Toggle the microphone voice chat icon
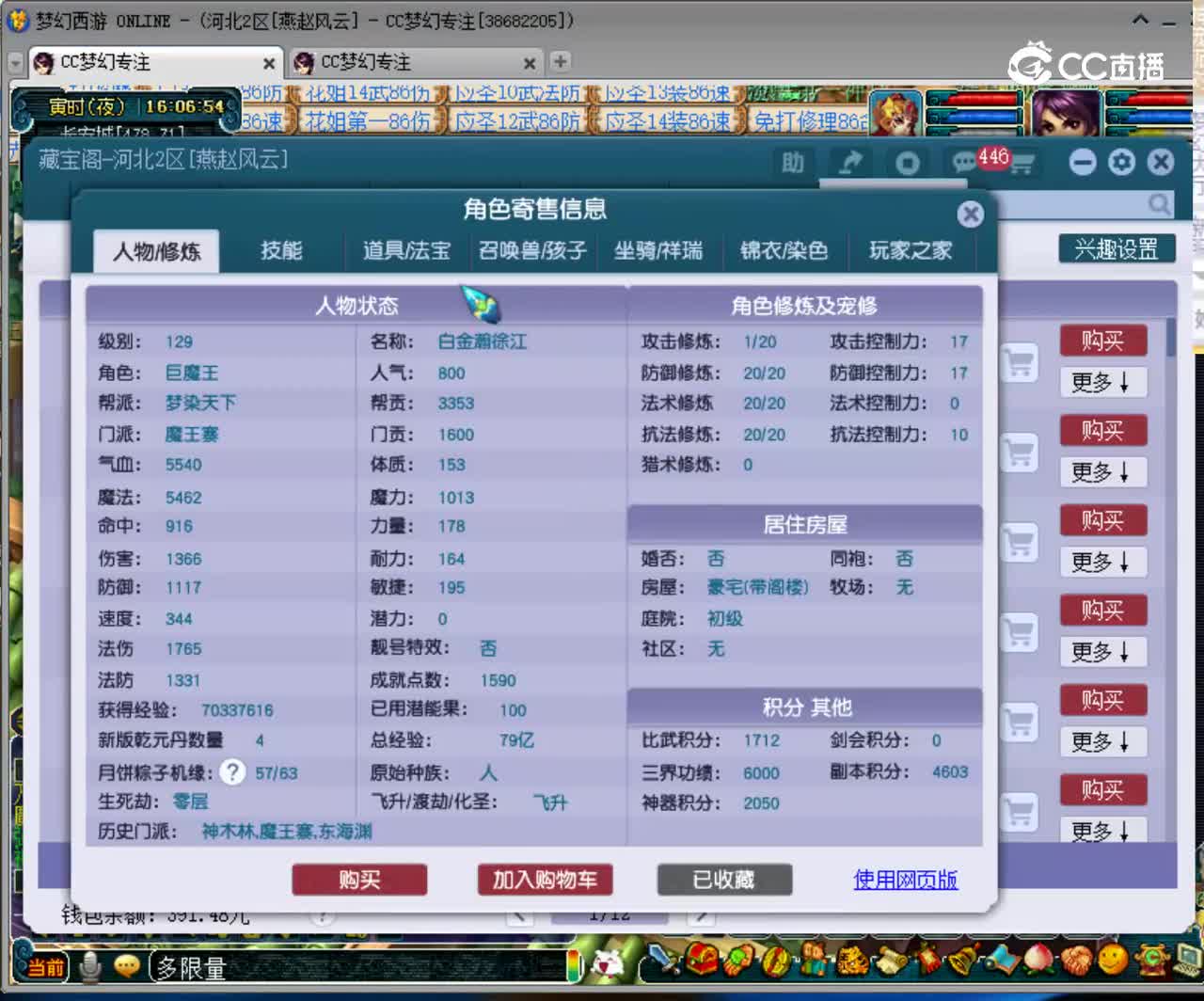Screen dimensions: 1204x1001 point(91,966)
